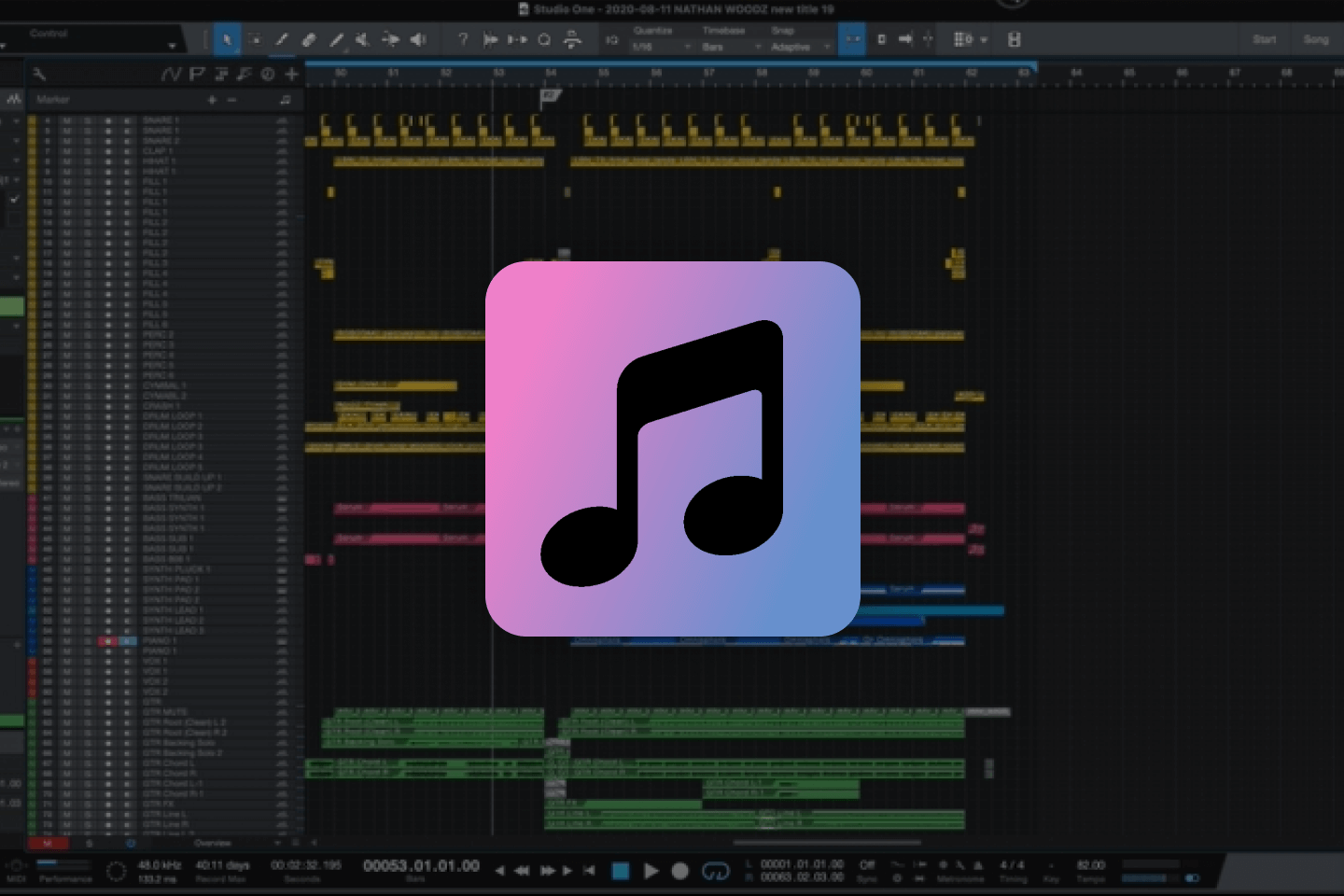Open the Sync Off selector in transport
This screenshot has height=896, width=1344.
click(867, 865)
